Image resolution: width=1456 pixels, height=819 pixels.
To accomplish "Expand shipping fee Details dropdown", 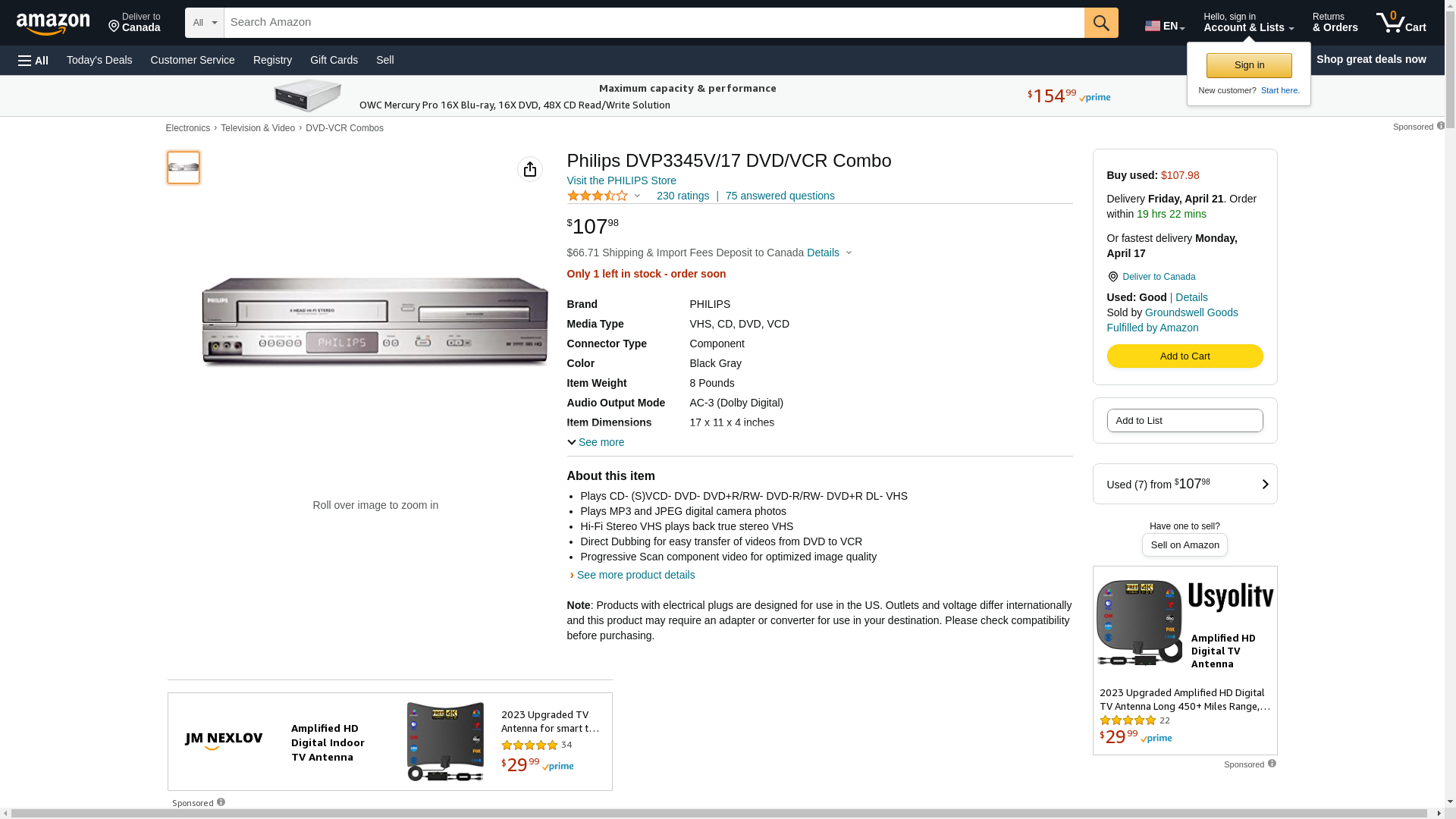I will [x=830, y=253].
